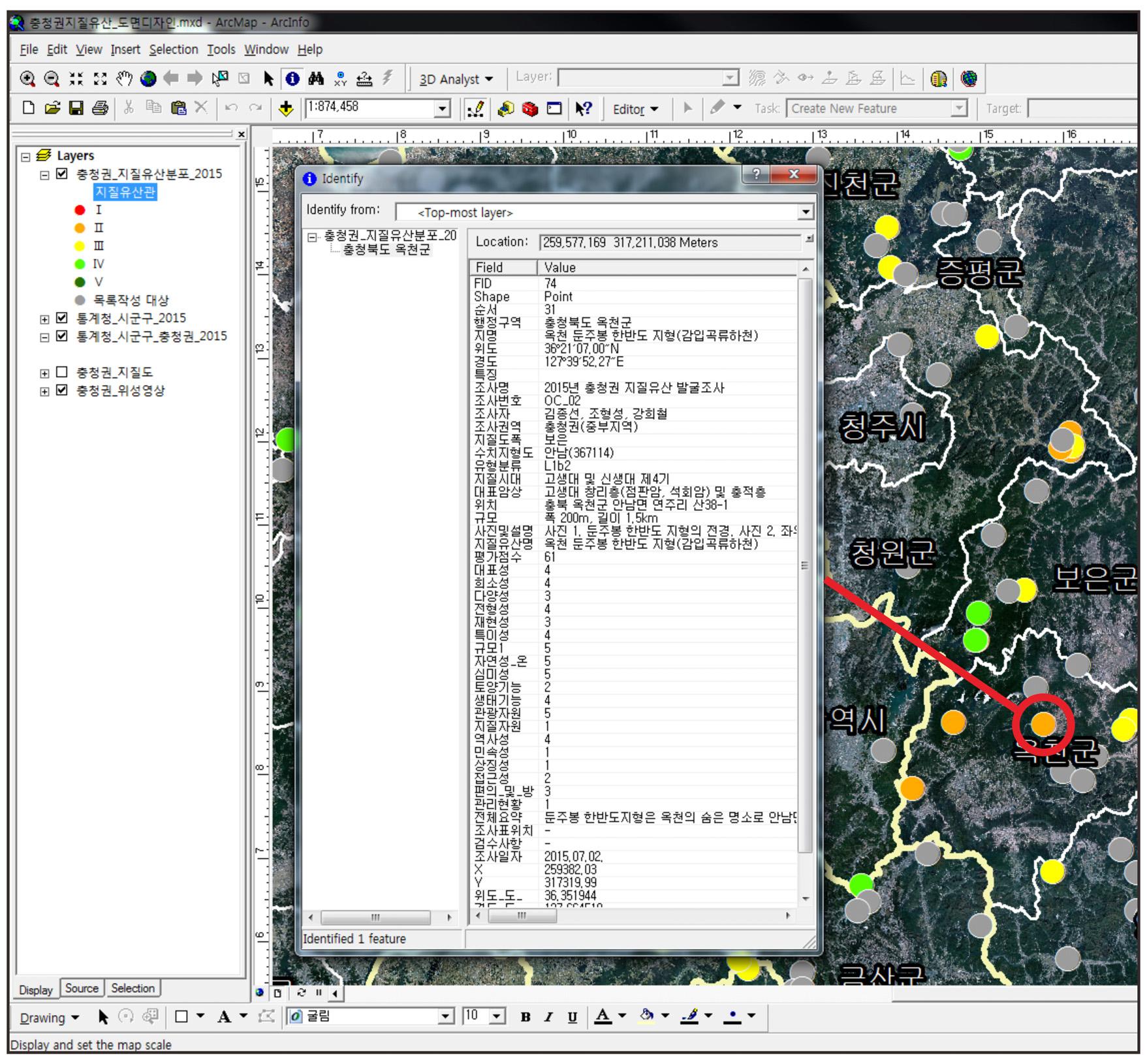The width and height of the screenshot is (1147, 1064).
Task: Collapse the Layers data frame
Action: tap(25, 157)
